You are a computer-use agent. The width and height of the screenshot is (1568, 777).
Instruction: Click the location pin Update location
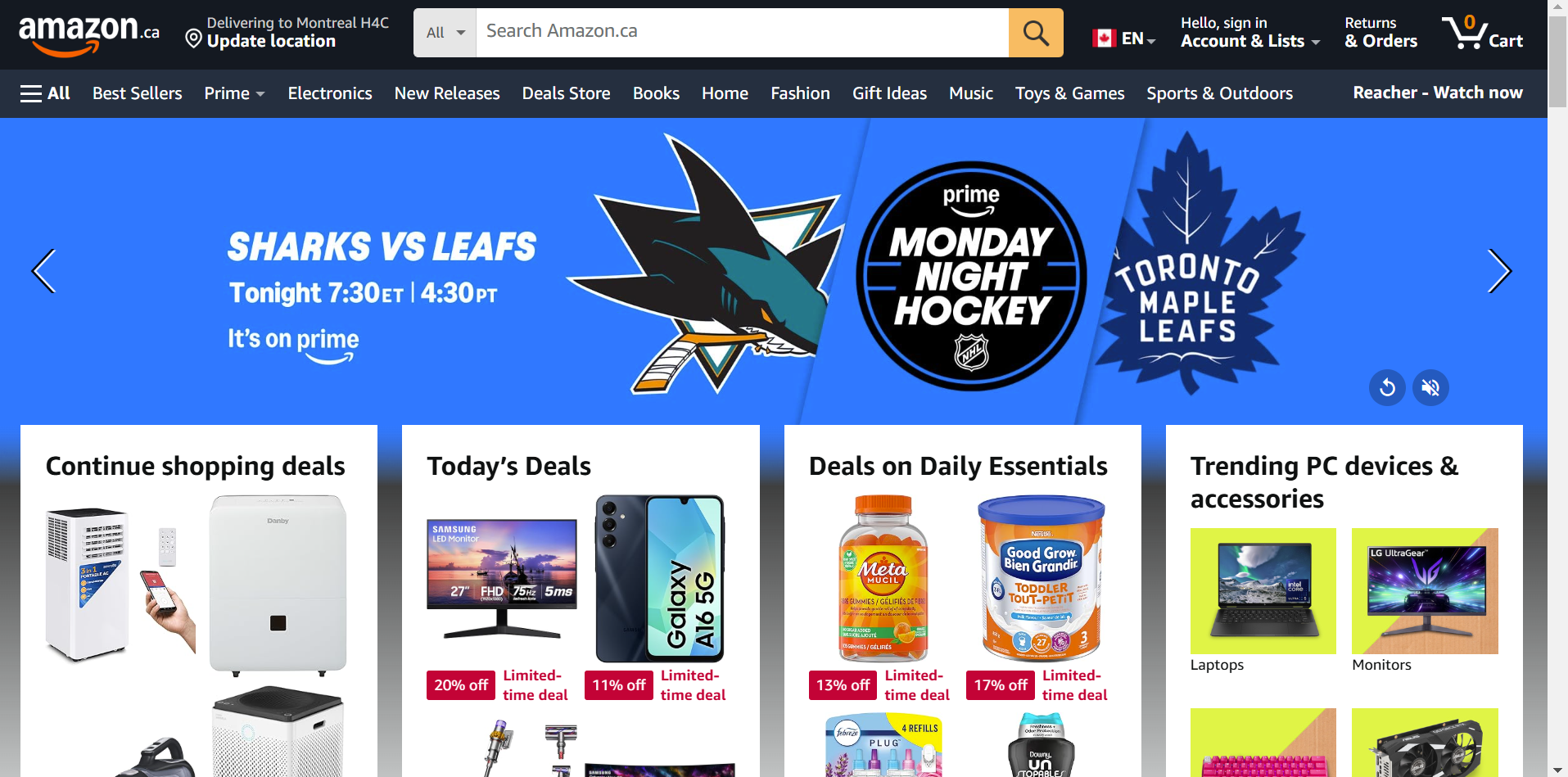tap(287, 33)
